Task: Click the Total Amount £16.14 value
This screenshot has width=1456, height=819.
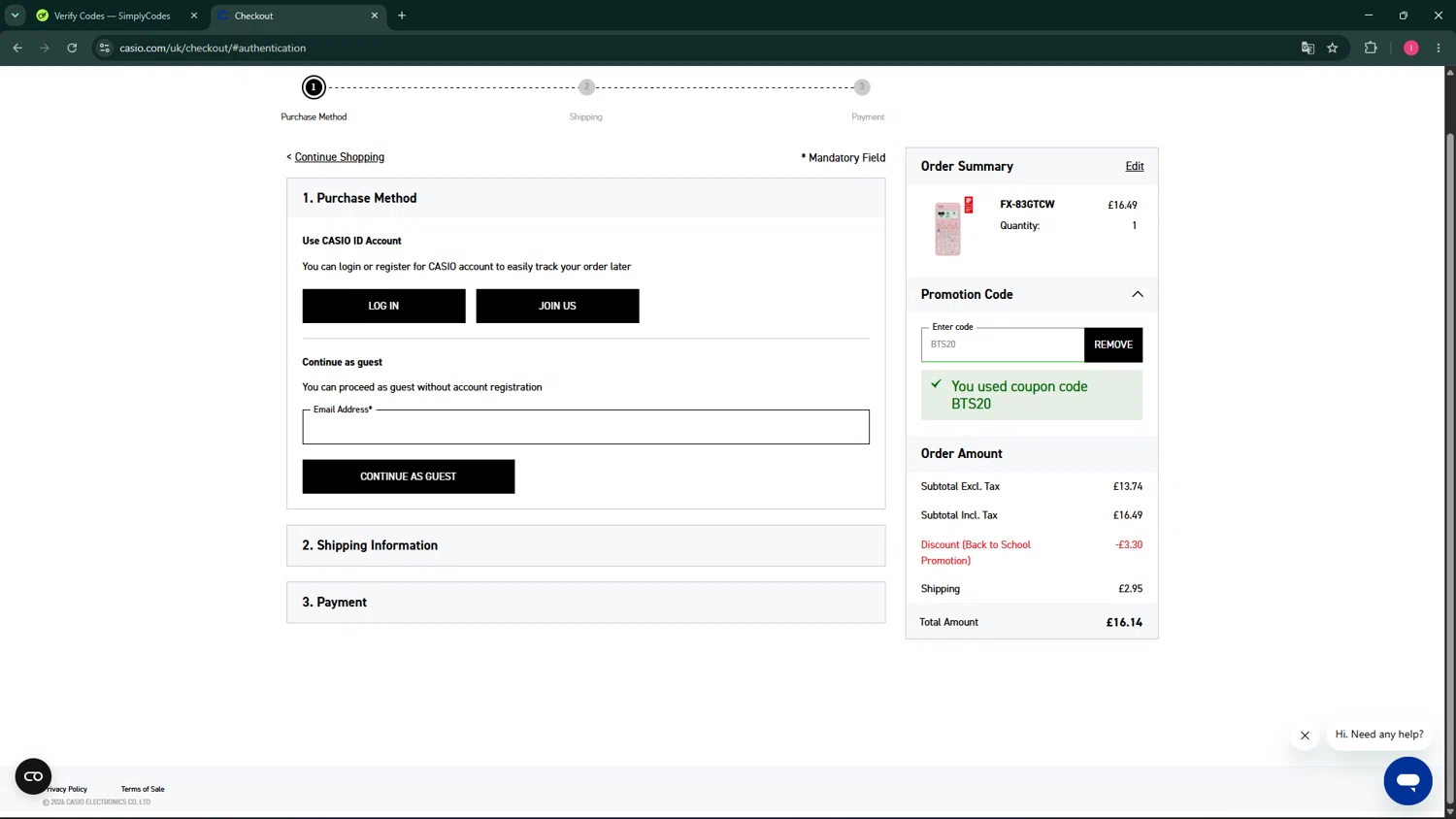Action: point(1124,622)
